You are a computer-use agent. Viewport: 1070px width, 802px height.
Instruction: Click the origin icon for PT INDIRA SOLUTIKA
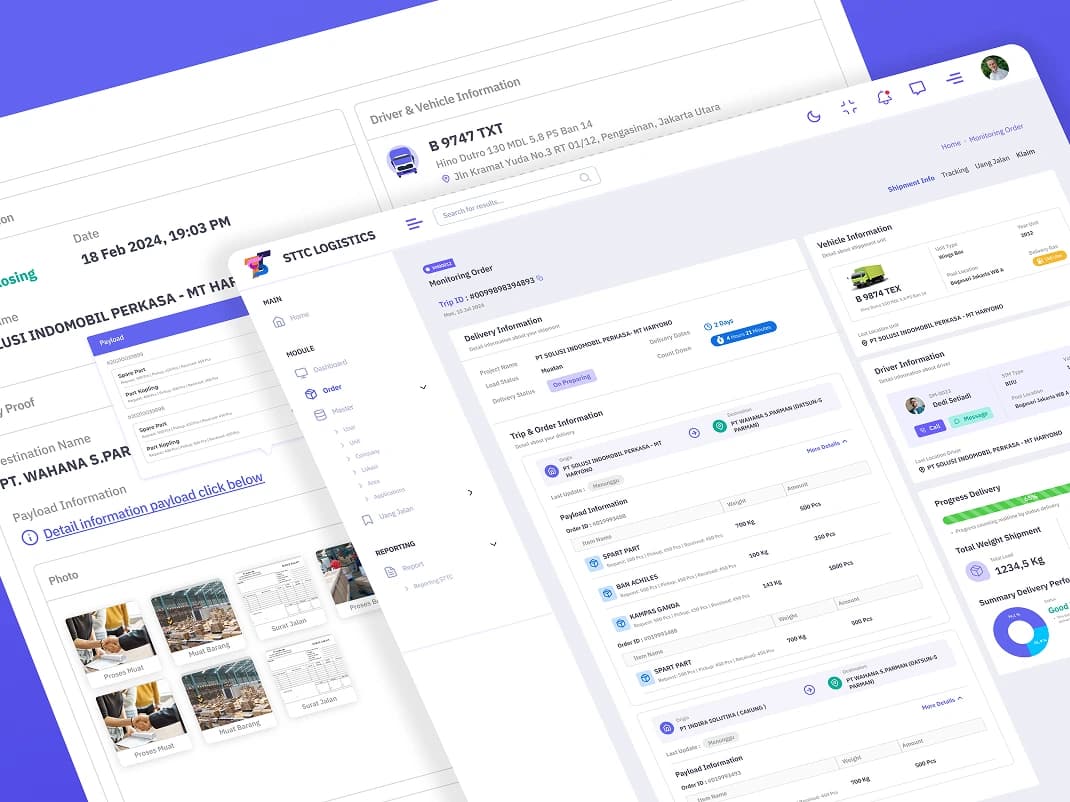[x=667, y=728]
